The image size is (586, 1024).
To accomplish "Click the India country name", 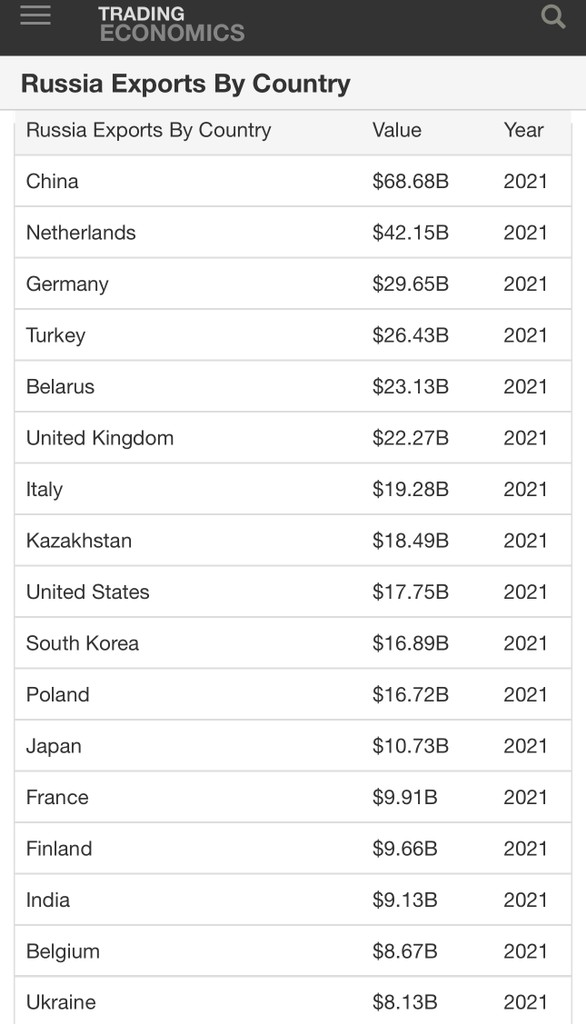I will [x=48, y=900].
